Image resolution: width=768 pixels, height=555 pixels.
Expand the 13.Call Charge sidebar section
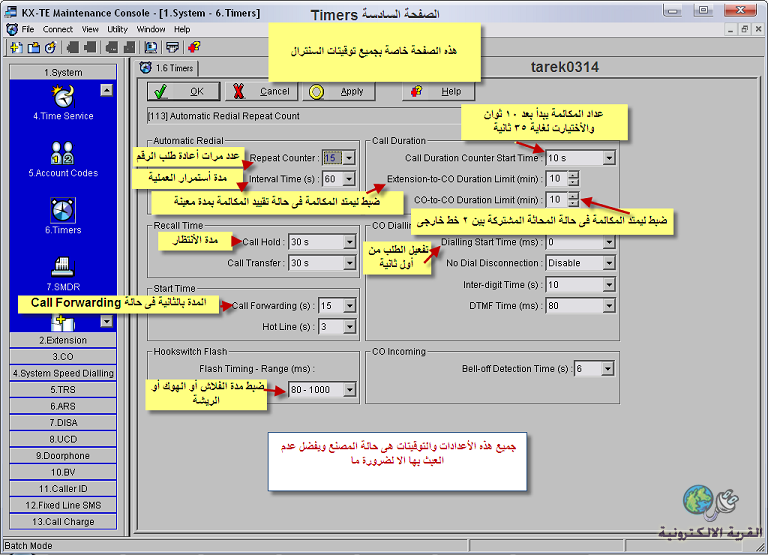63,522
